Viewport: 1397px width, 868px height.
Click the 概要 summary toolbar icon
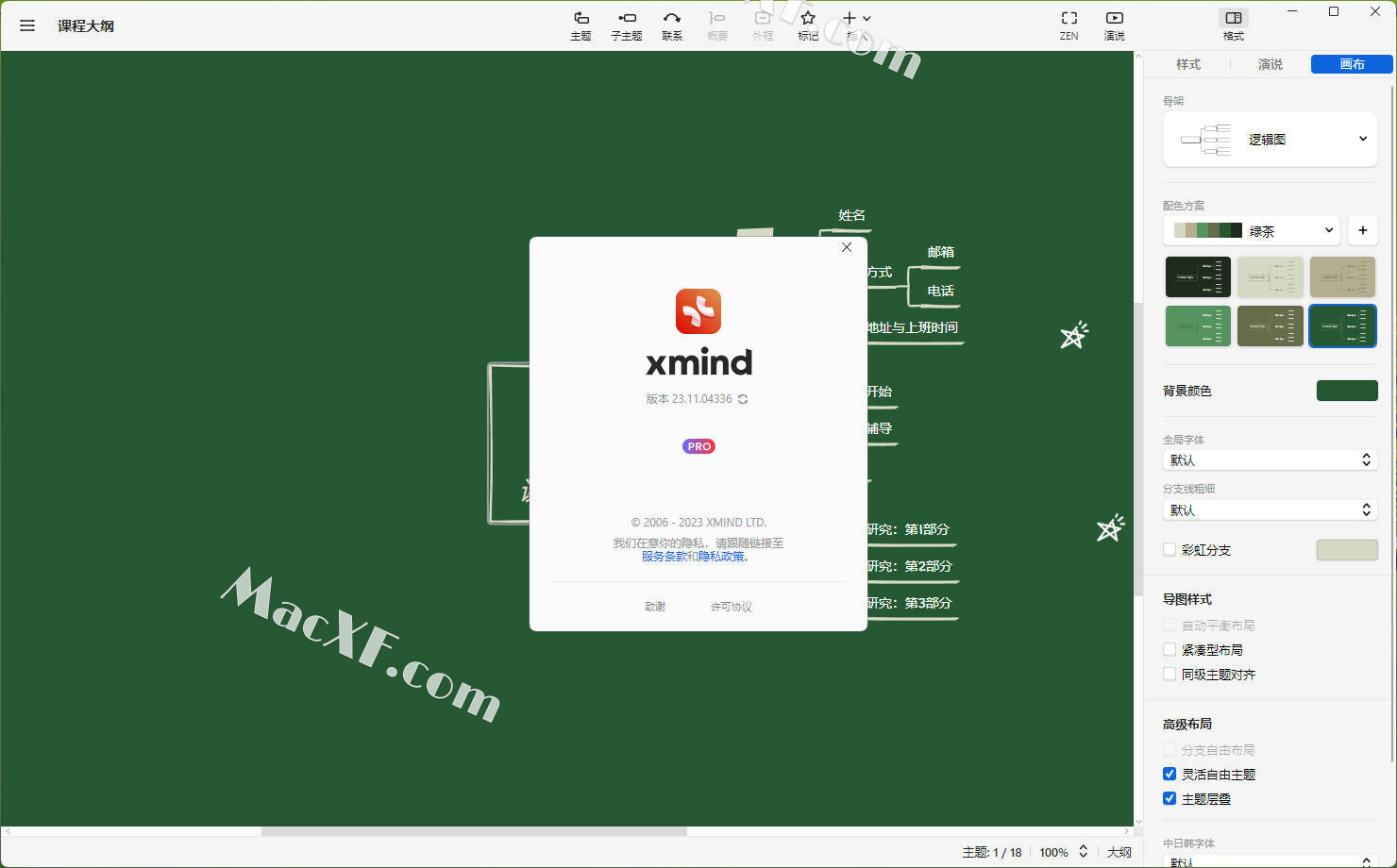tap(717, 25)
